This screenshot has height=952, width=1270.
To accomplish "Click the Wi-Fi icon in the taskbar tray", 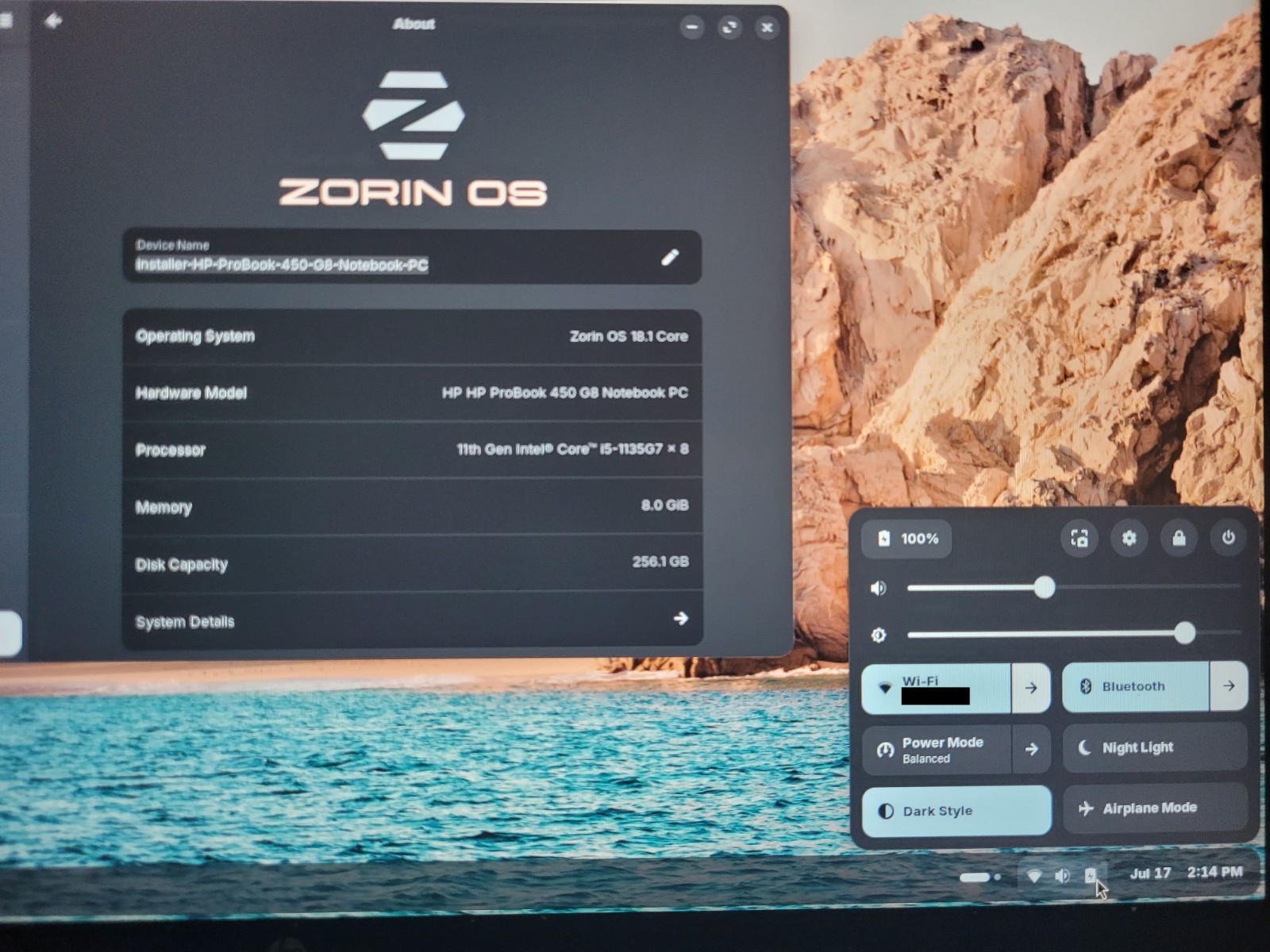I will (1033, 876).
